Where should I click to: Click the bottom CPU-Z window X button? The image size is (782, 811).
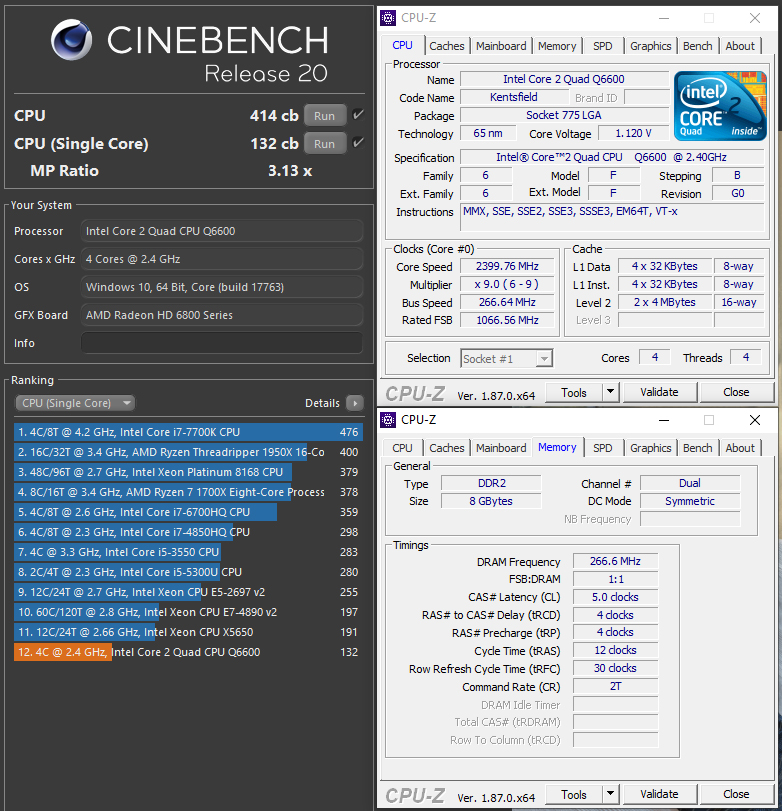pos(755,420)
